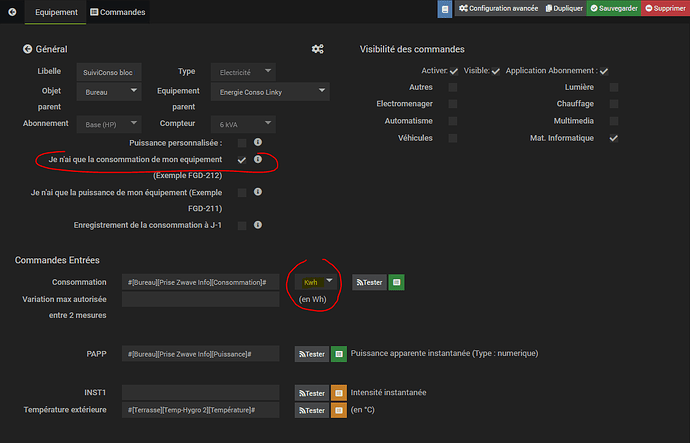Open the Kwh unit dropdown
The image size is (690, 443).
coord(315,283)
